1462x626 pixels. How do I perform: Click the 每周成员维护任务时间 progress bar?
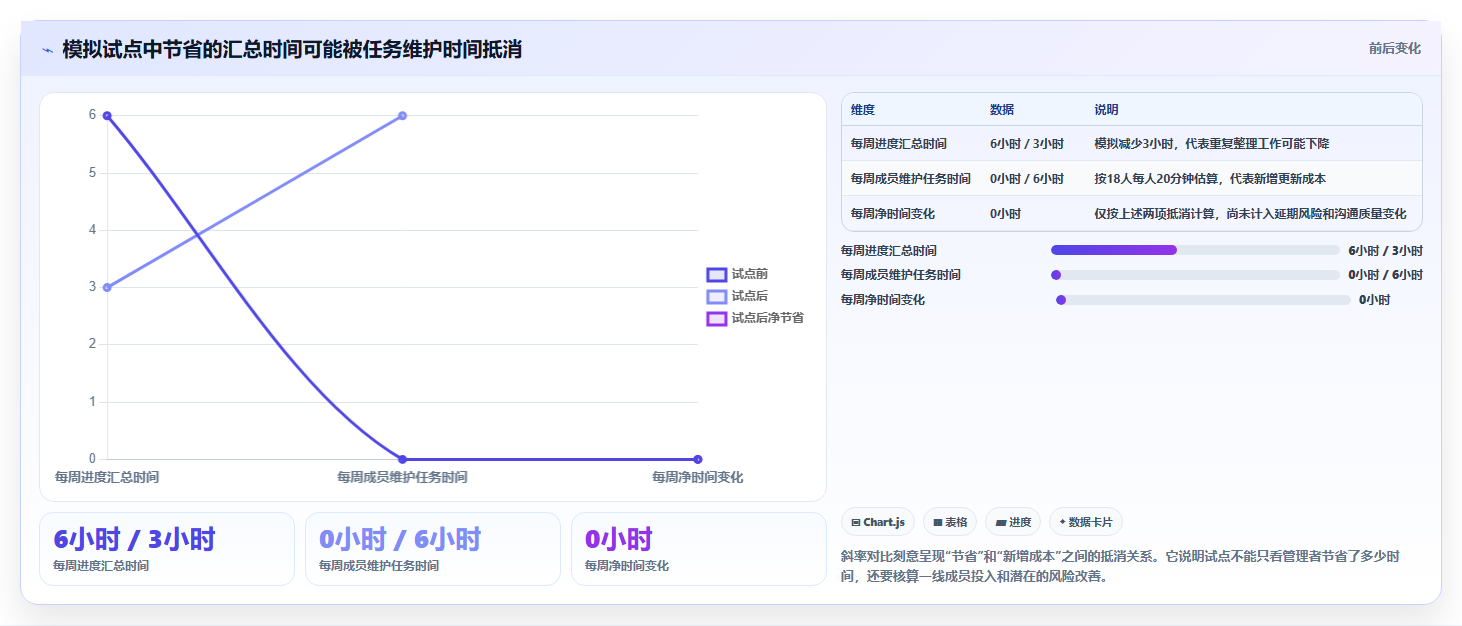(1195, 275)
